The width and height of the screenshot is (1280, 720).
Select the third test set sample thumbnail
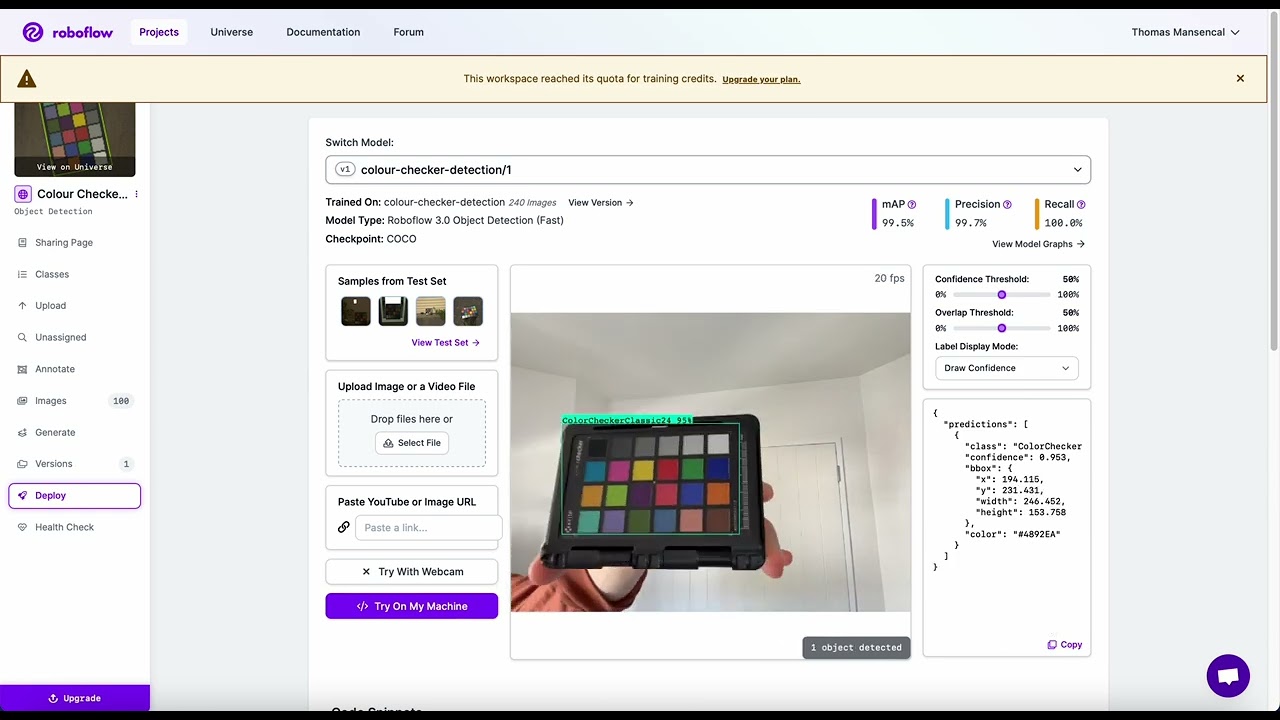[431, 311]
